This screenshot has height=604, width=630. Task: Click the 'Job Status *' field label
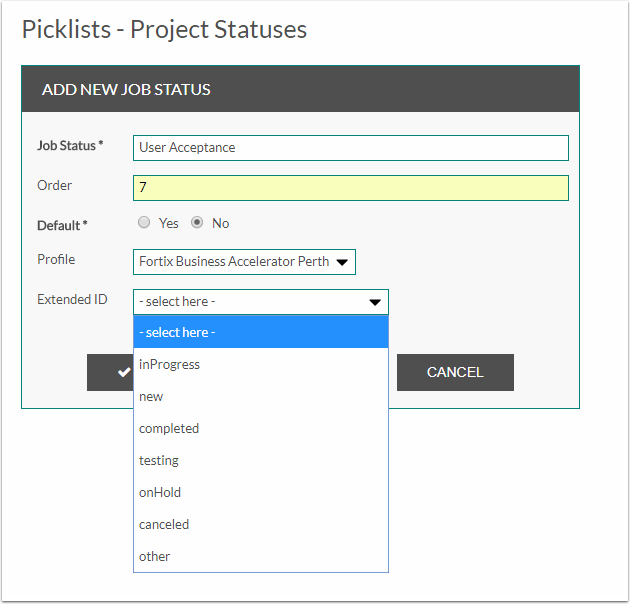point(70,146)
